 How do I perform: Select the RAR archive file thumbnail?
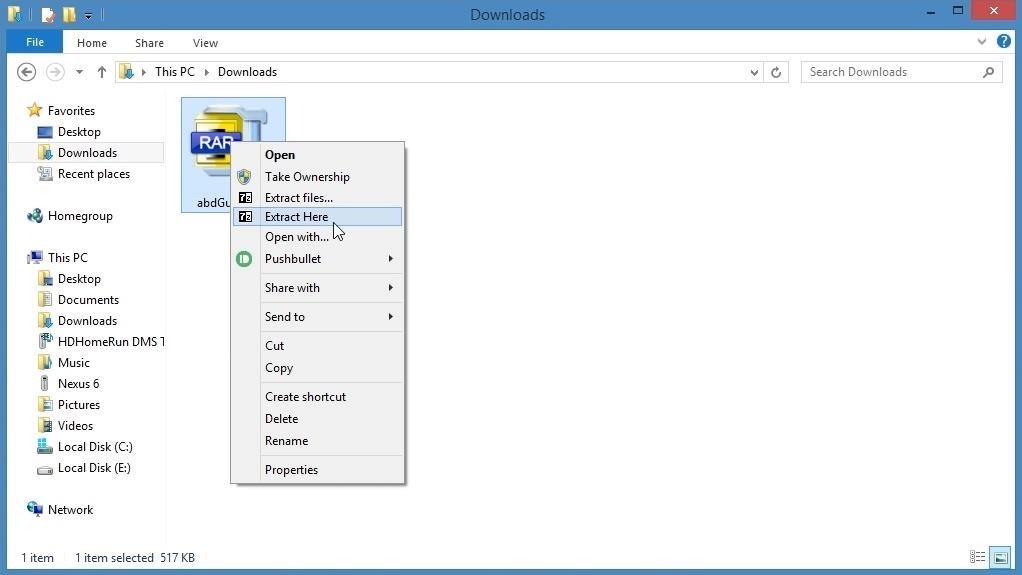click(x=233, y=155)
